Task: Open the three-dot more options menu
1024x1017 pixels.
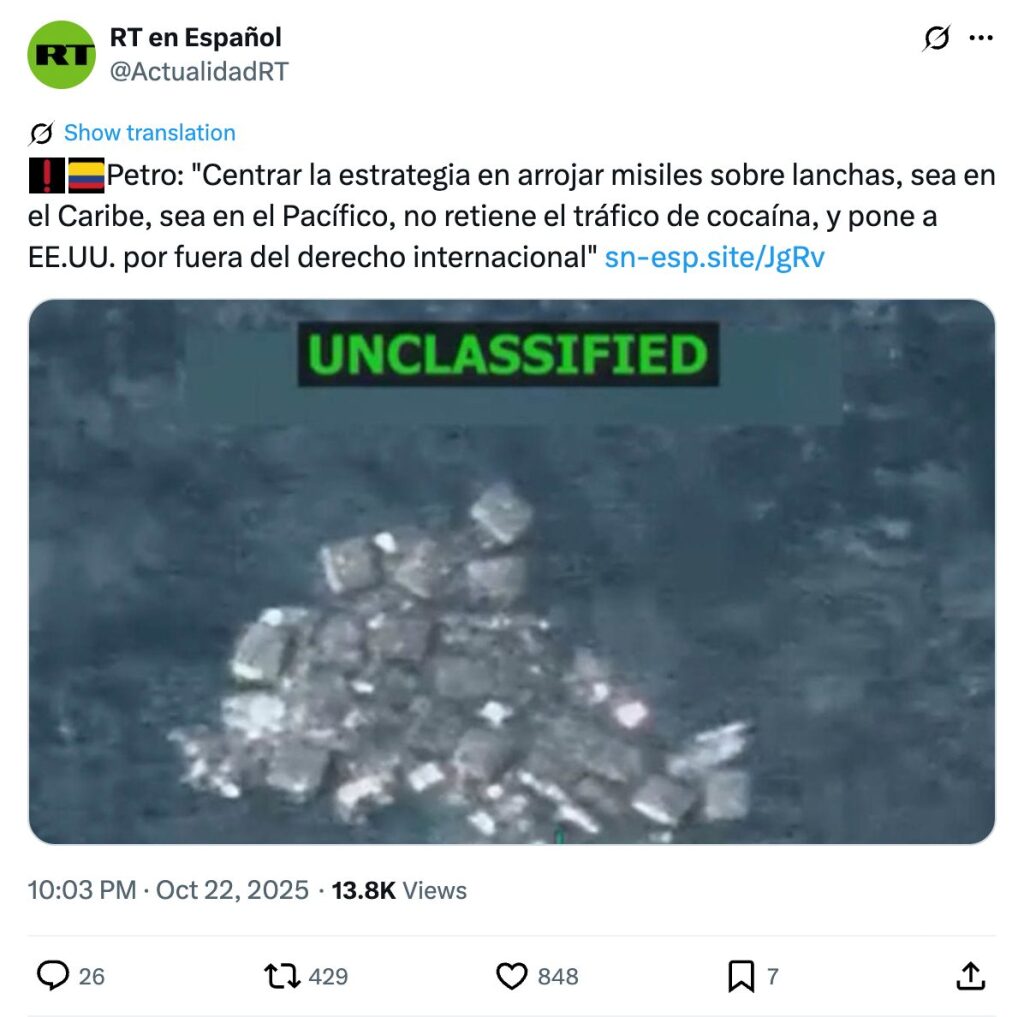Action: point(981,38)
